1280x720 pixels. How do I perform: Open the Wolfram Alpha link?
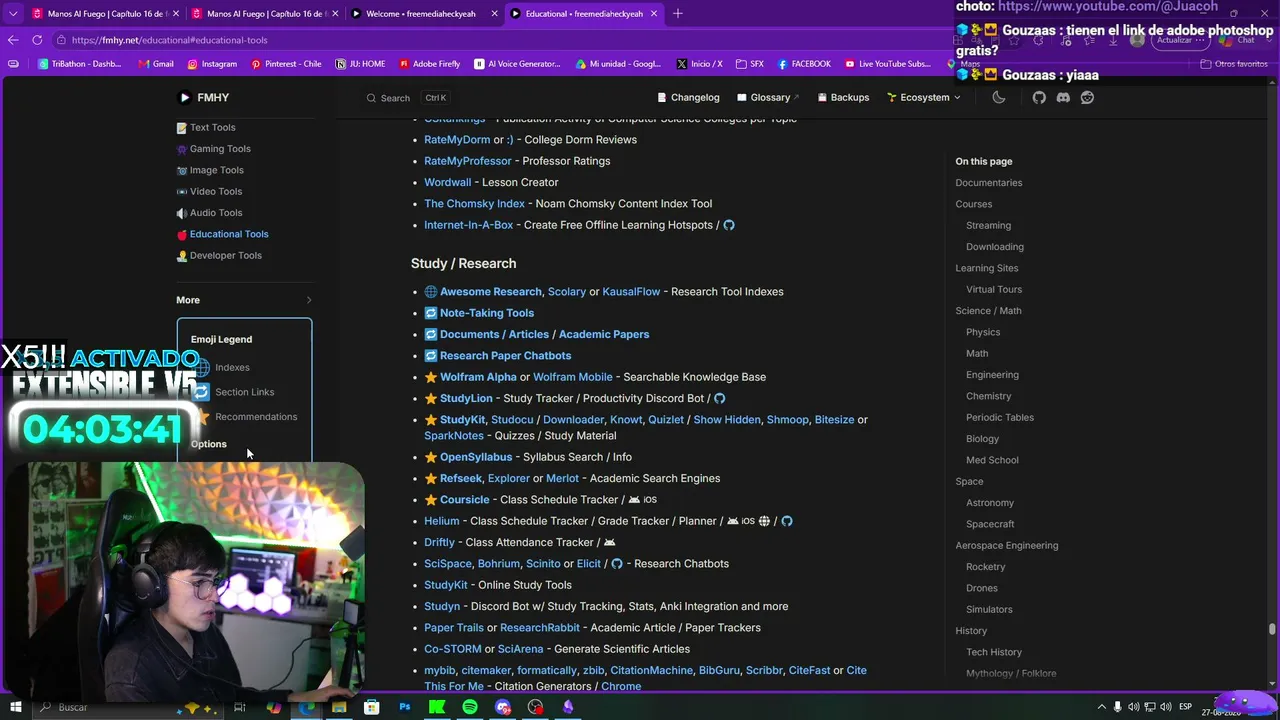[x=478, y=377]
